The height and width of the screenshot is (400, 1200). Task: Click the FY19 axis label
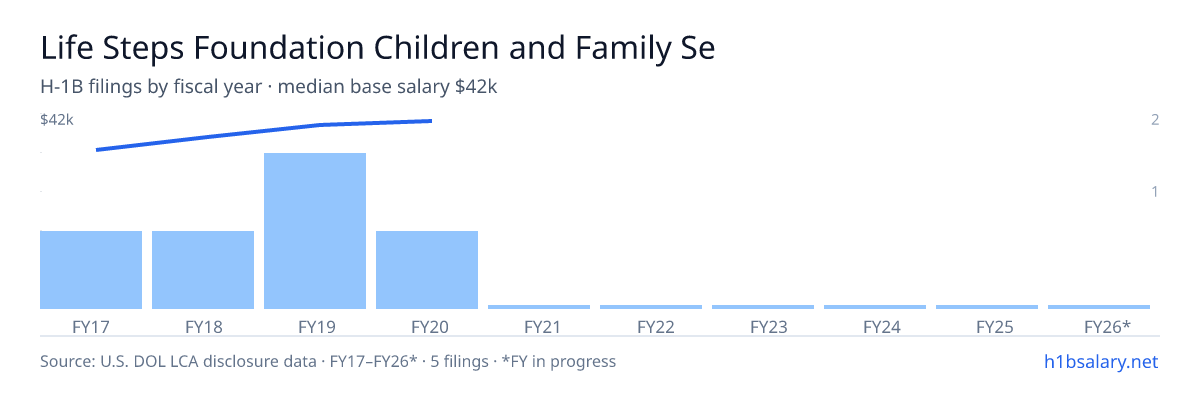[x=315, y=327]
